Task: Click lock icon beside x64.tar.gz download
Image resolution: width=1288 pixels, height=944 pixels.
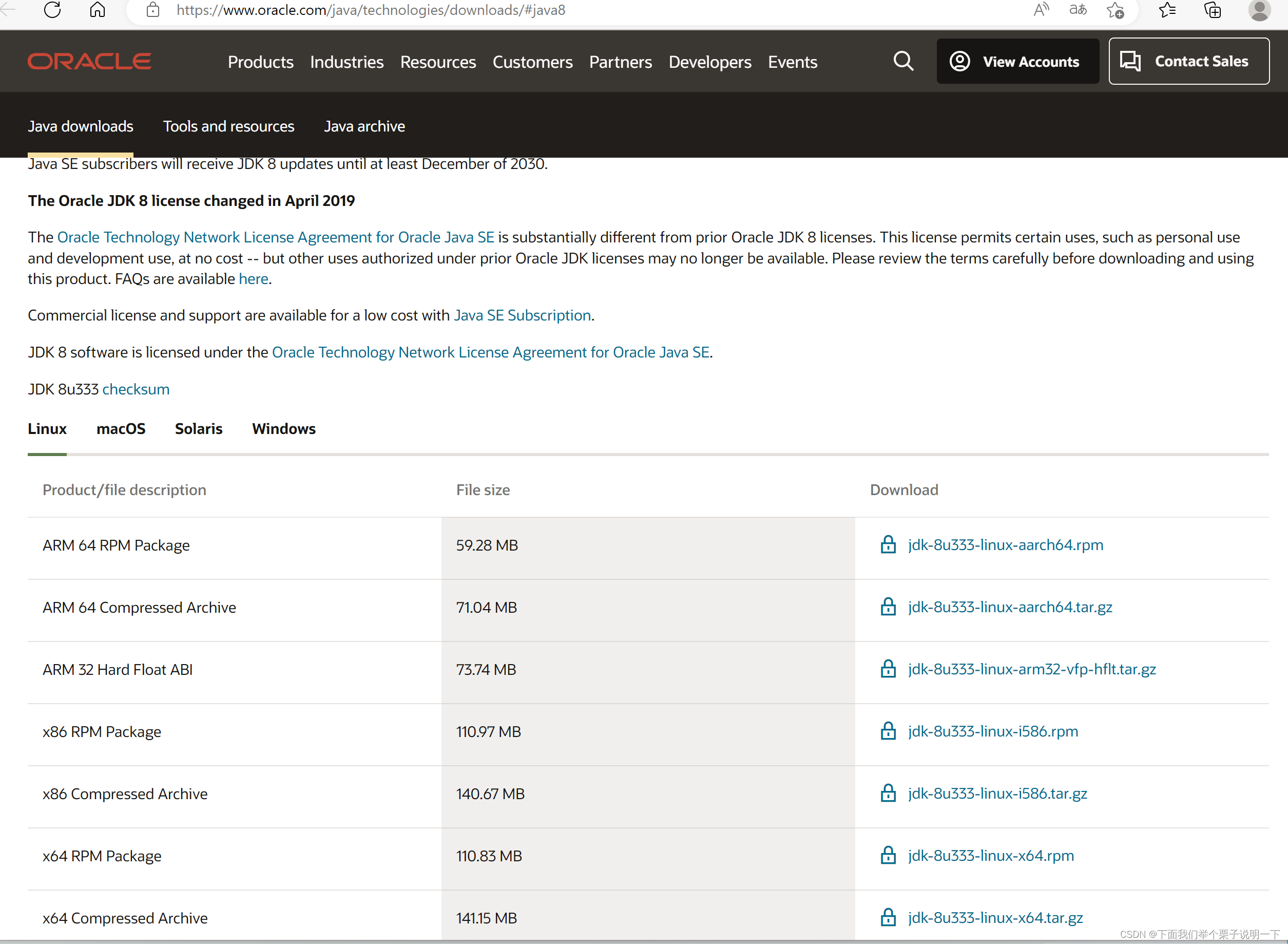Action: (888, 918)
